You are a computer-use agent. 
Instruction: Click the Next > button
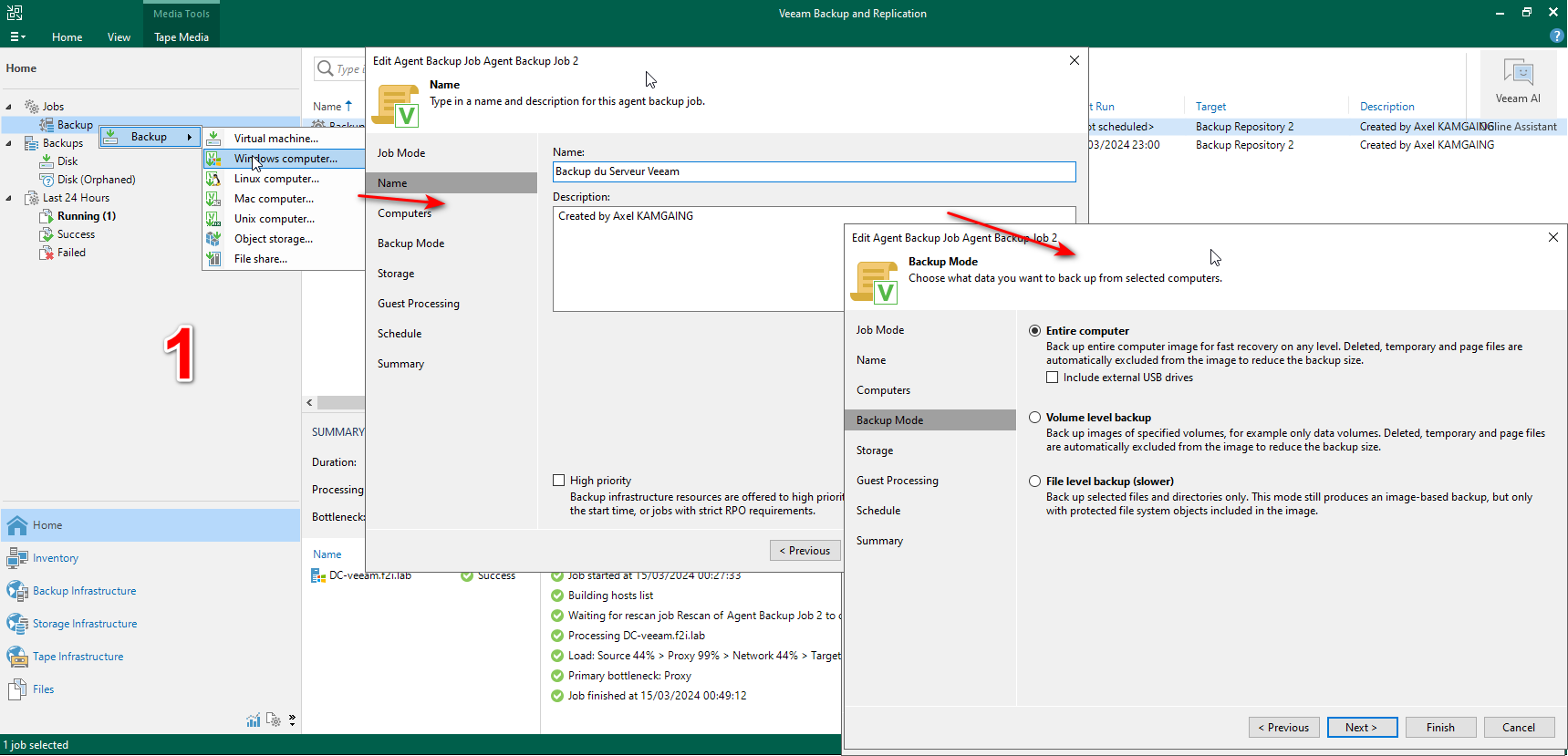coord(1361,728)
